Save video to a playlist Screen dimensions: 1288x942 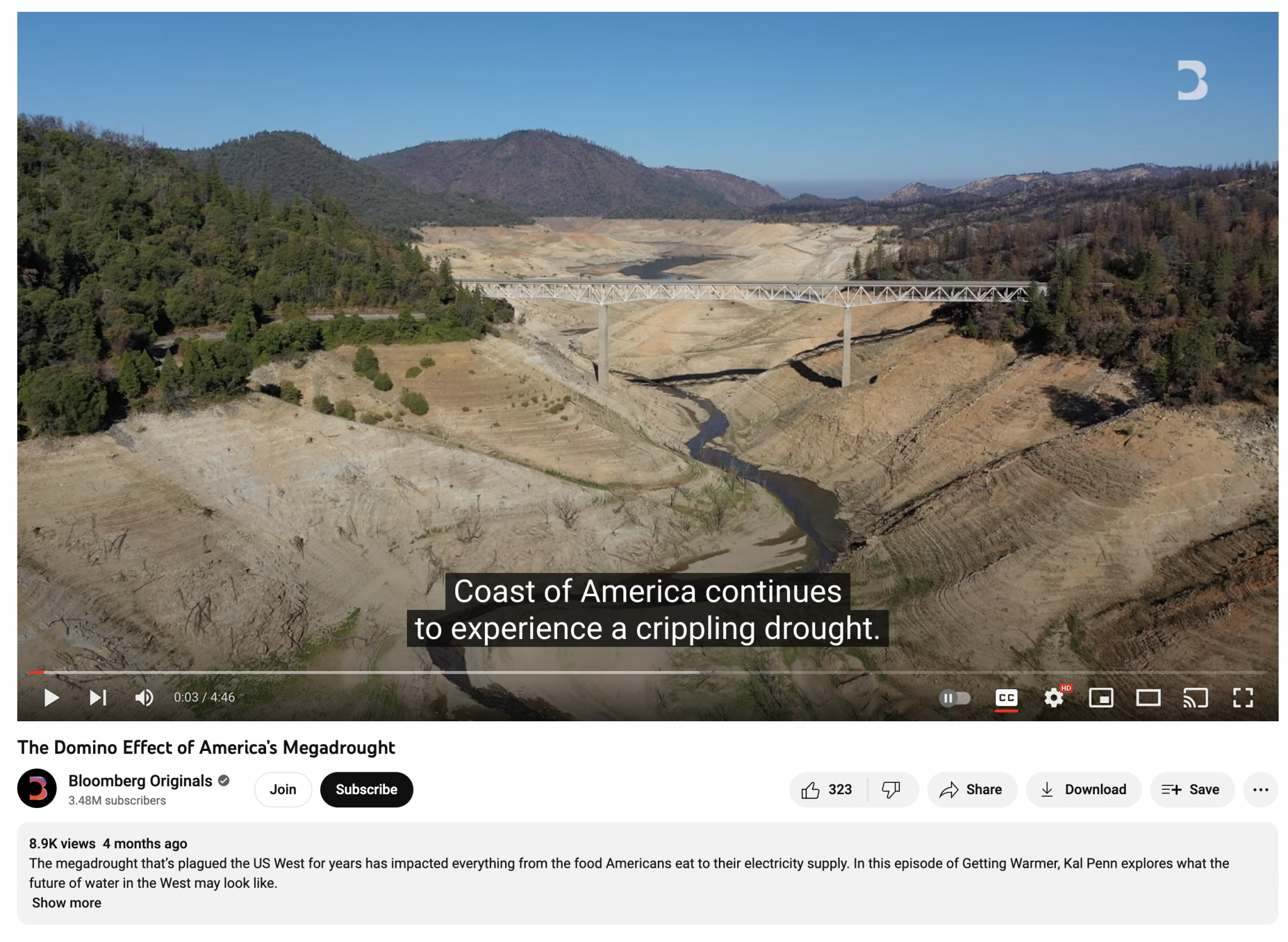[x=1192, y=790]
